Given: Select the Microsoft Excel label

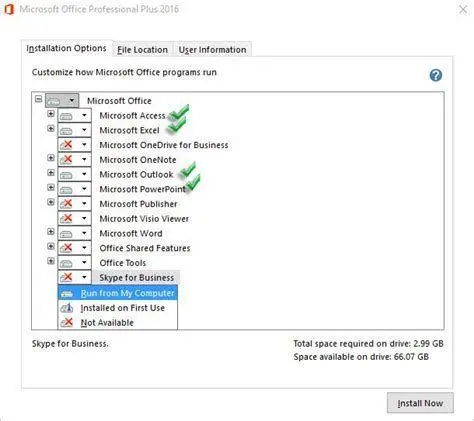Looking at the screenshot, I should 129,130.
